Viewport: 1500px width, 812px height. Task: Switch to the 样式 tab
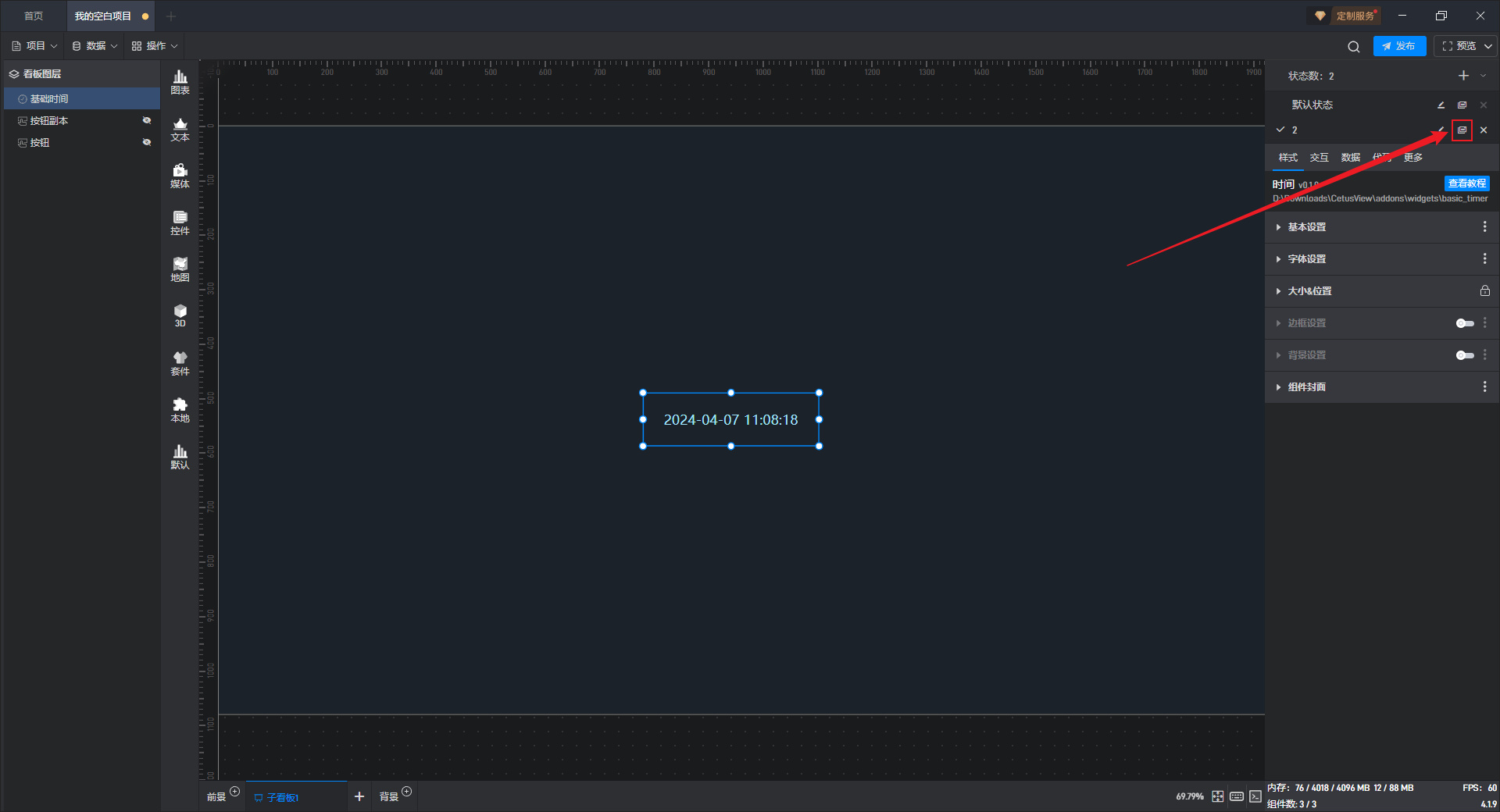[1287, 158]
